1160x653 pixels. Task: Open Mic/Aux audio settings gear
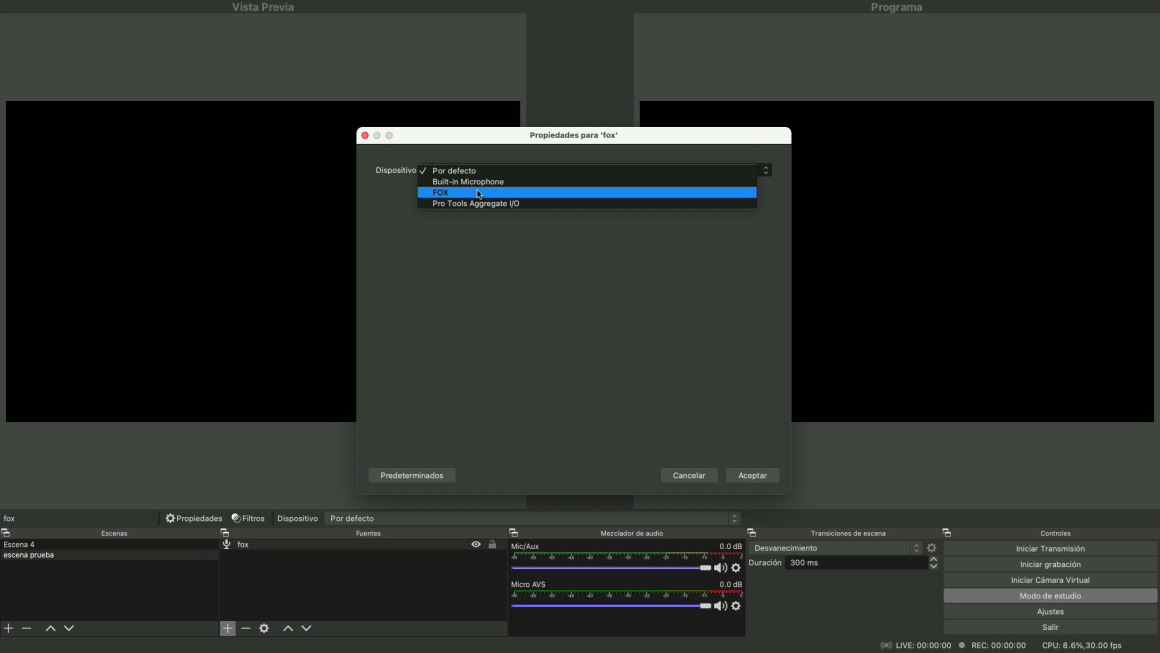point(736,568)
